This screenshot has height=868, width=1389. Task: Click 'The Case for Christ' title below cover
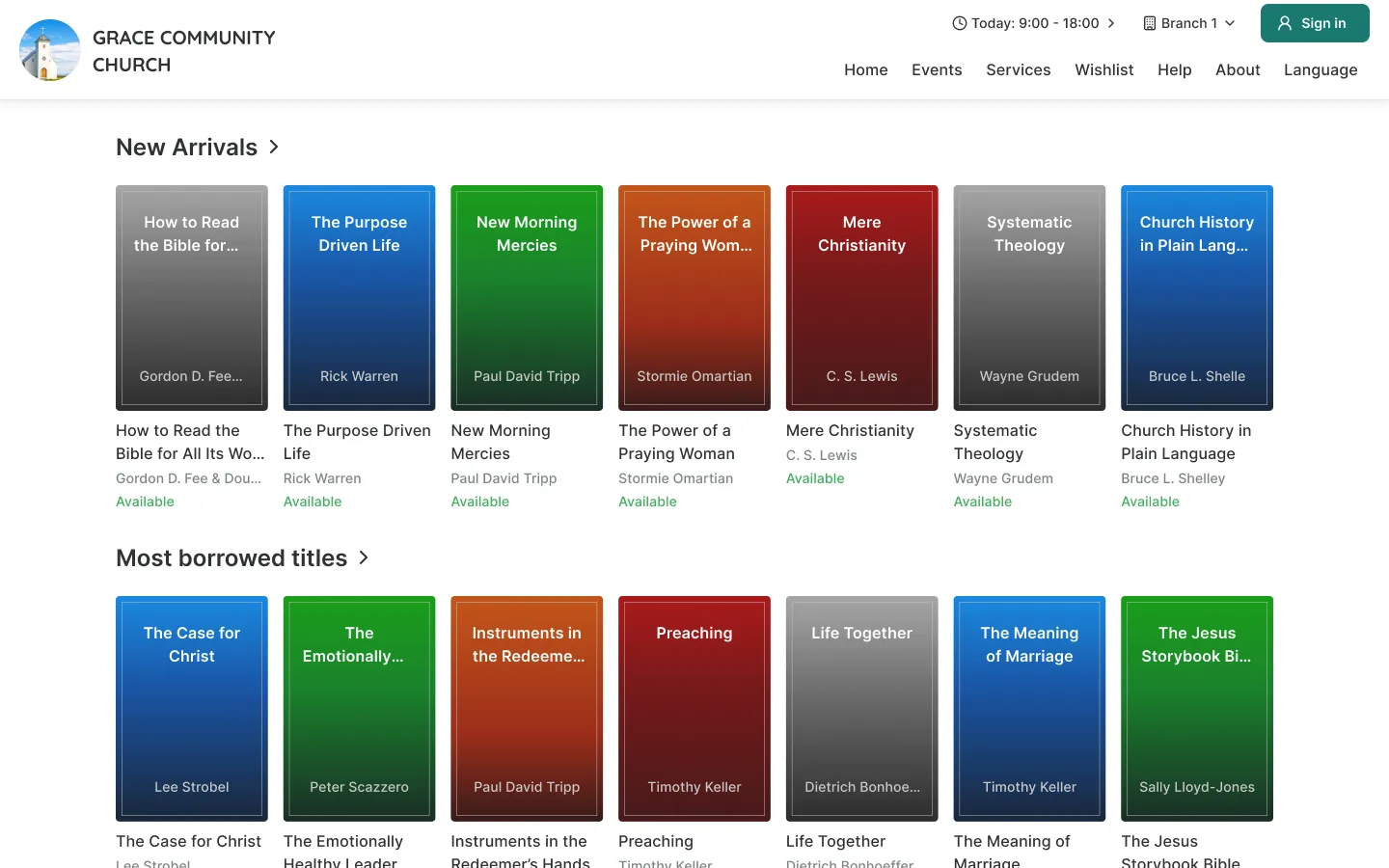tap(188, 841)
